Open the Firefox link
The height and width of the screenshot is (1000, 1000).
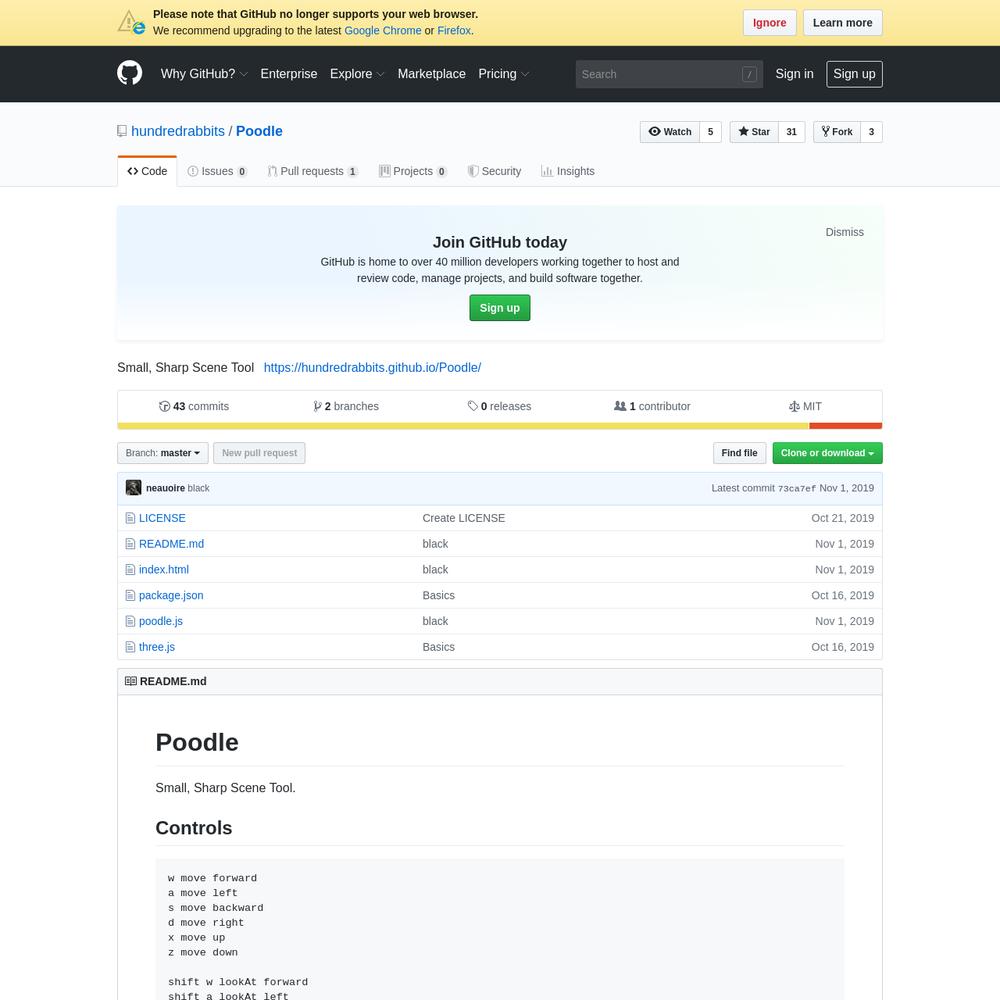coord(454,31)
